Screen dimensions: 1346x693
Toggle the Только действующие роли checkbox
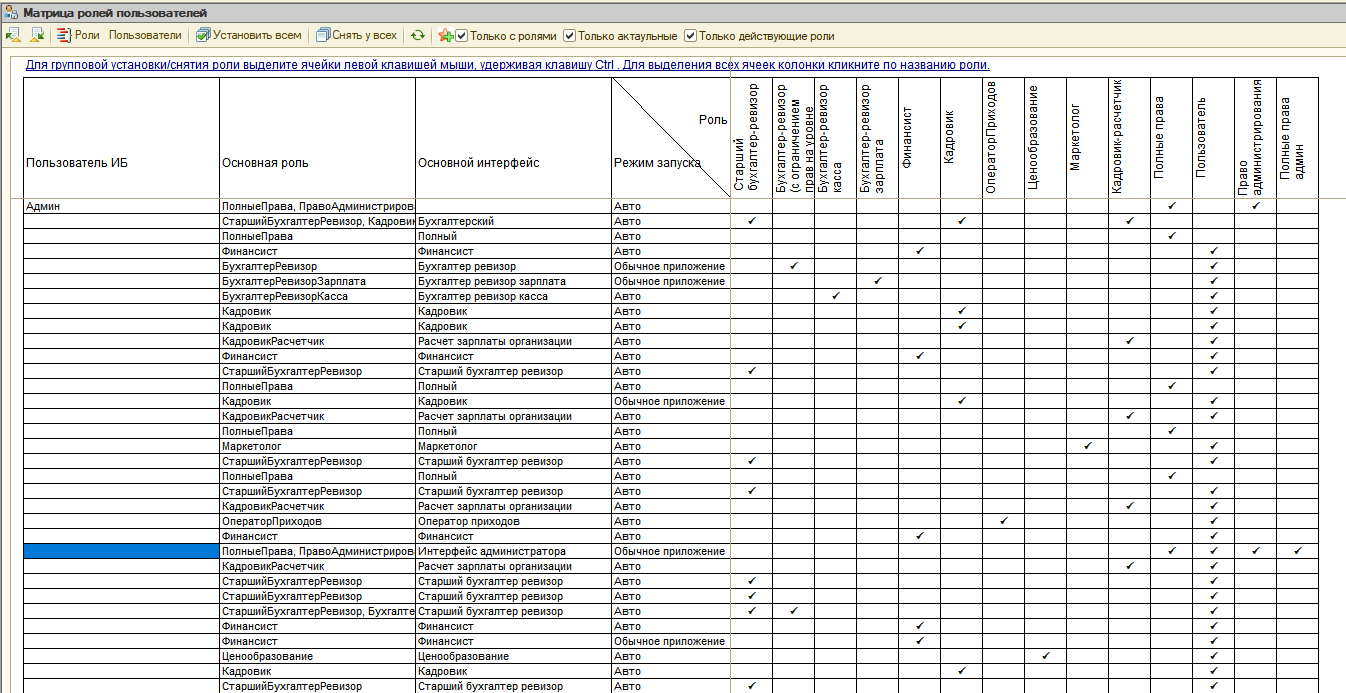(690, 36)
